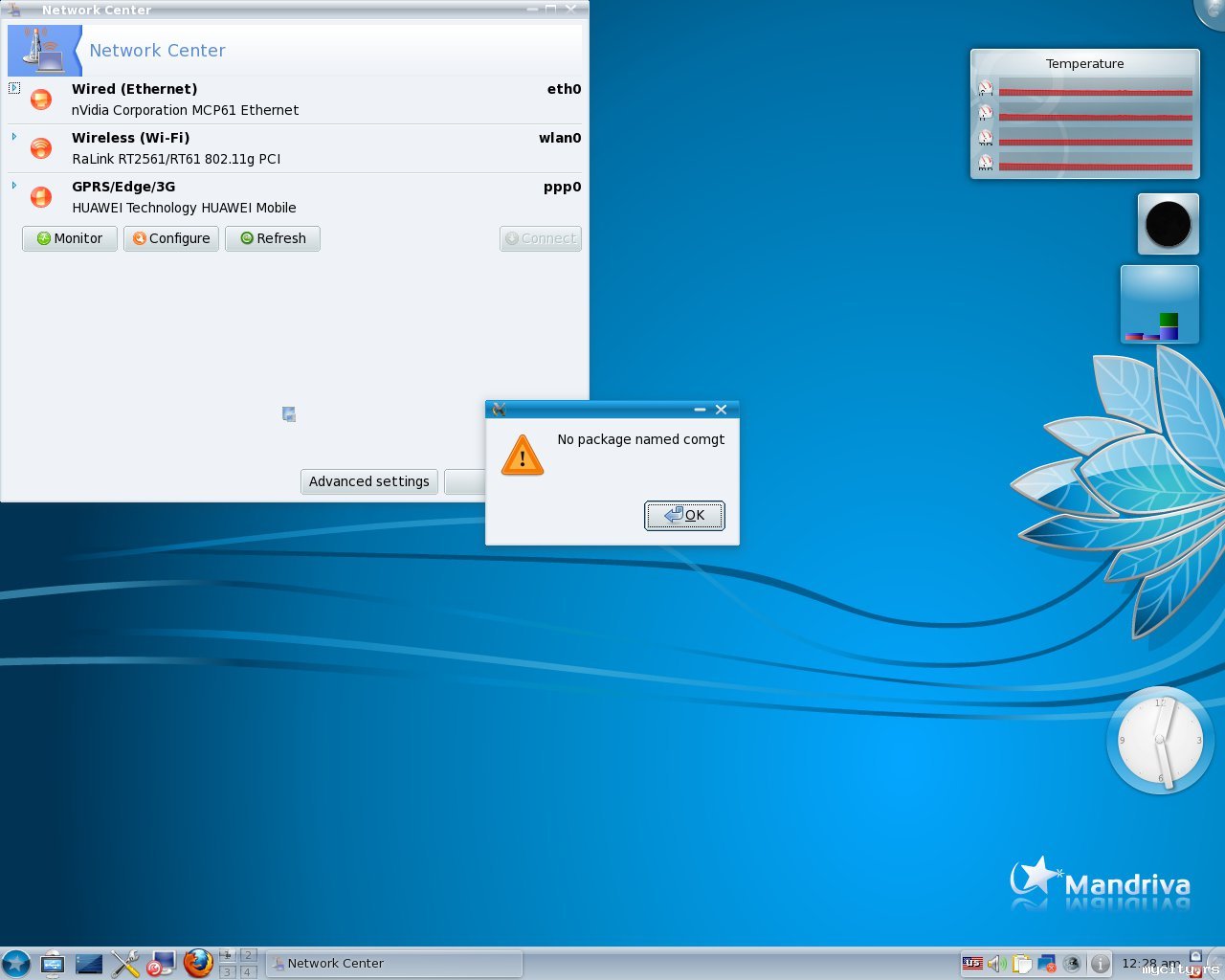
Task: Minimize the error dialog
Action: pyautogui.click(x=700, y=410)
